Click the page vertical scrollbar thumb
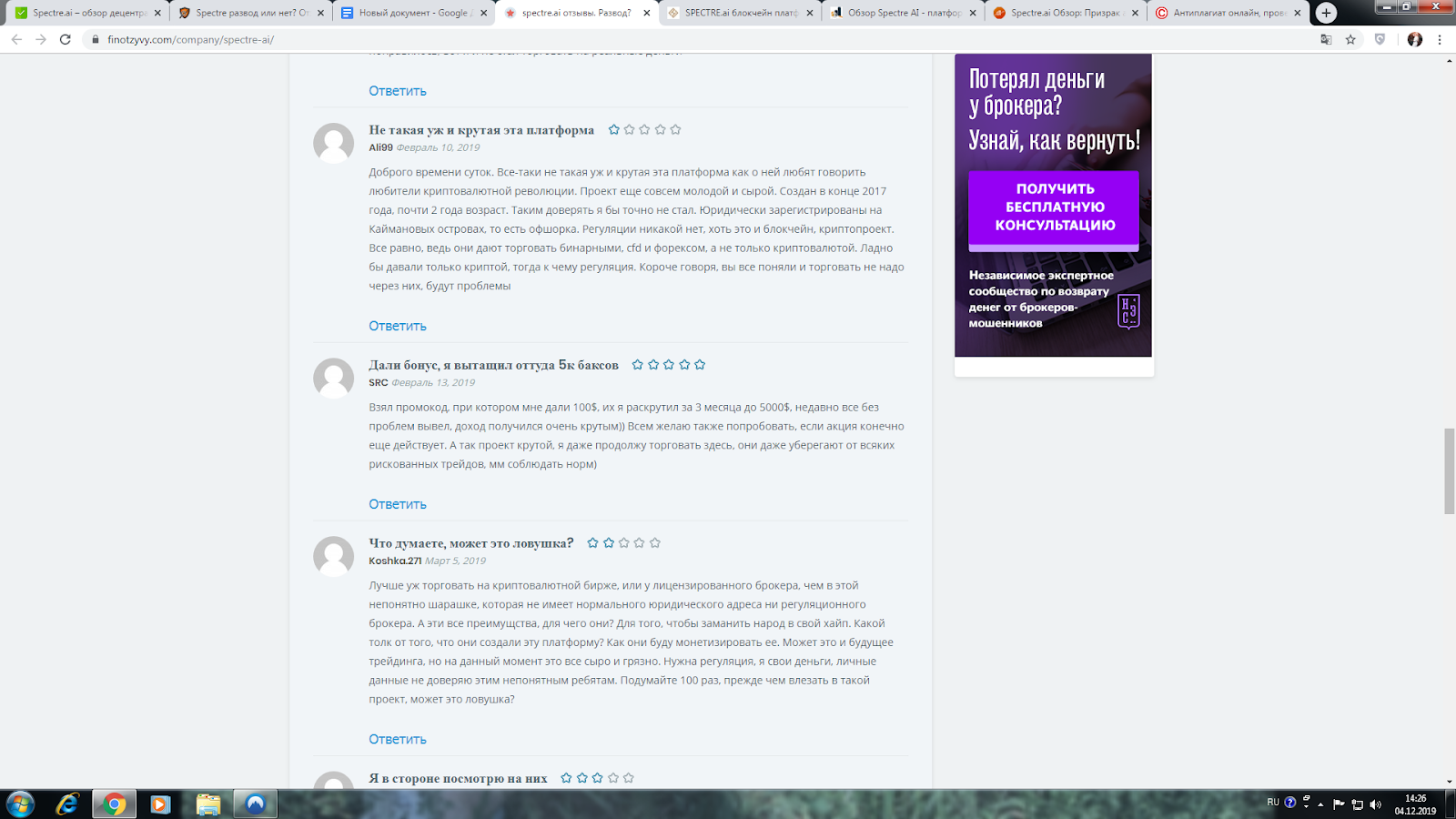This screenshot has width=1456, height=819. (x=1449, y=470)
